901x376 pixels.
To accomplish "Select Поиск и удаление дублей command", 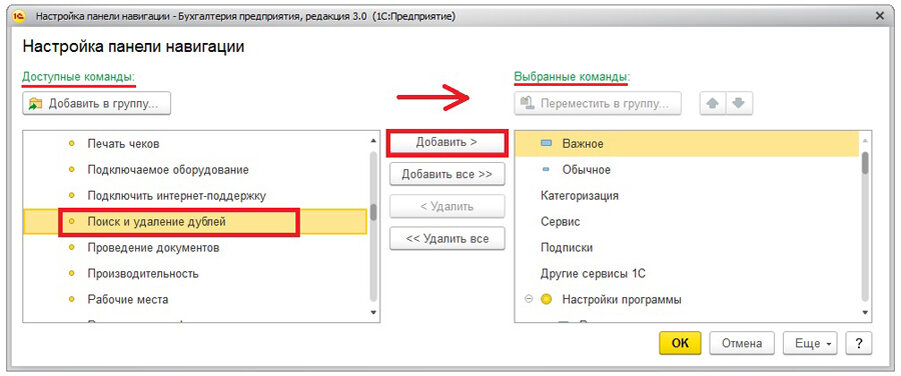I will (x=195, y=221).
